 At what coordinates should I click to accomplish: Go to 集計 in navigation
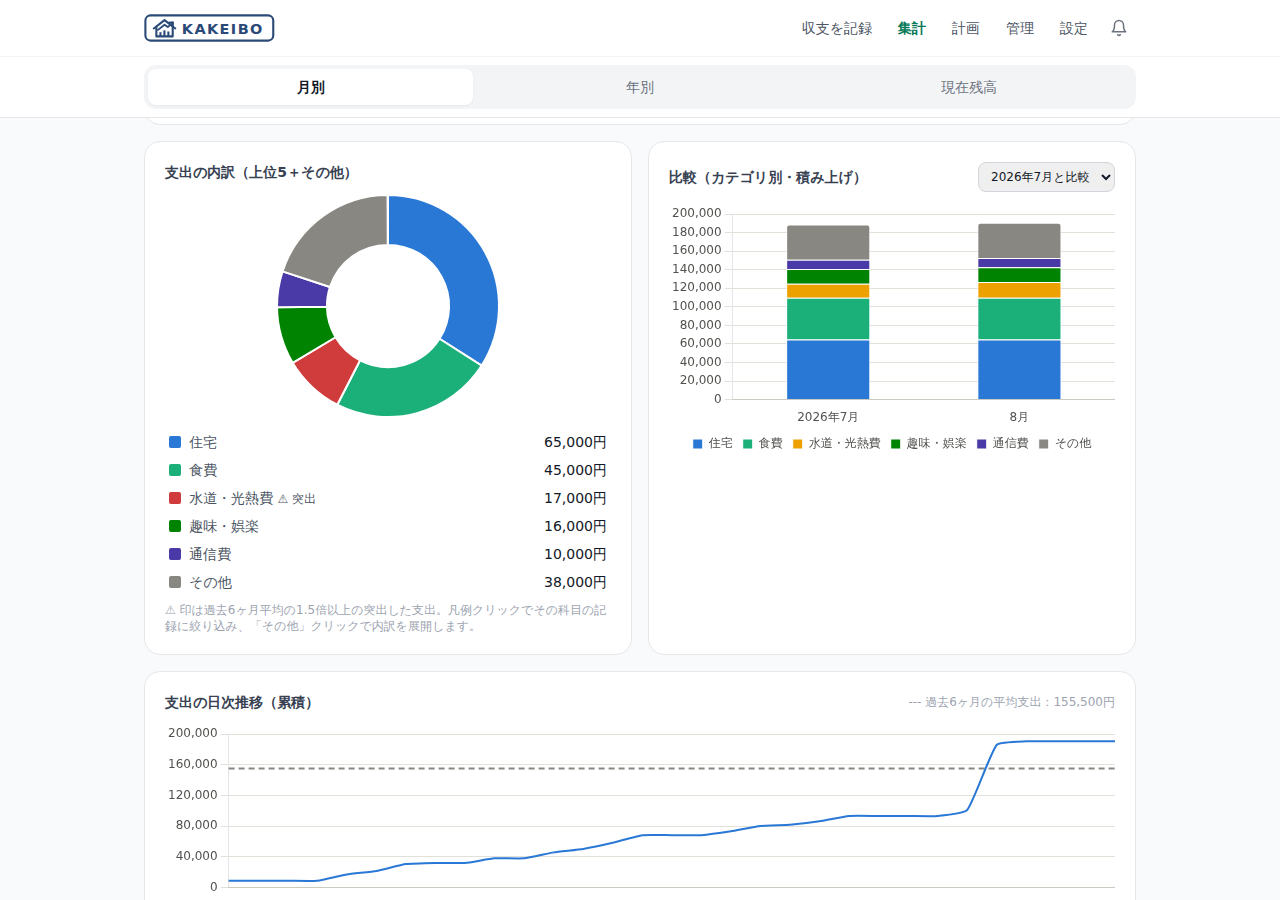(912, 28)
